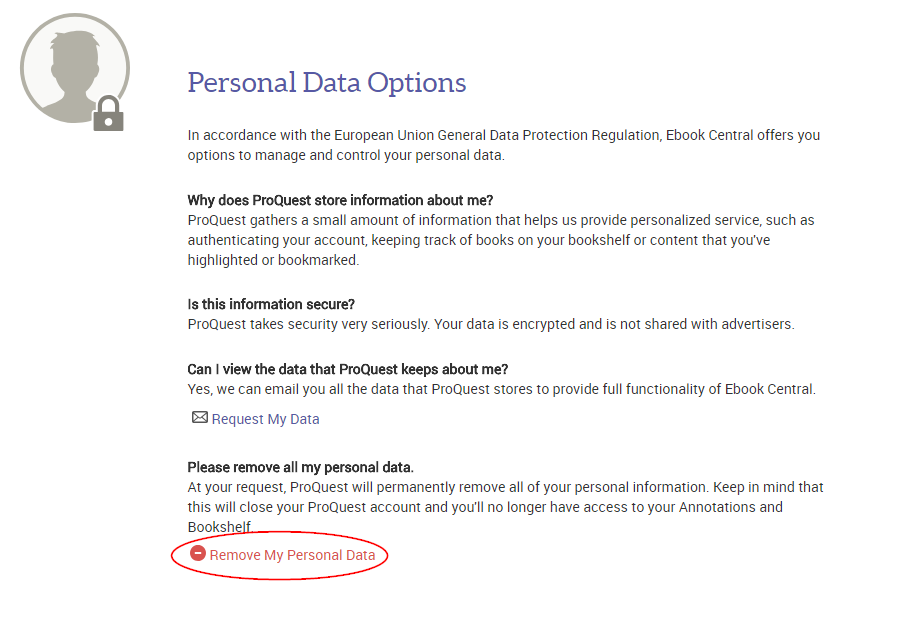Open the Request My Data link
This screenshot has height=626, width=905.
(x=265, y=419)
